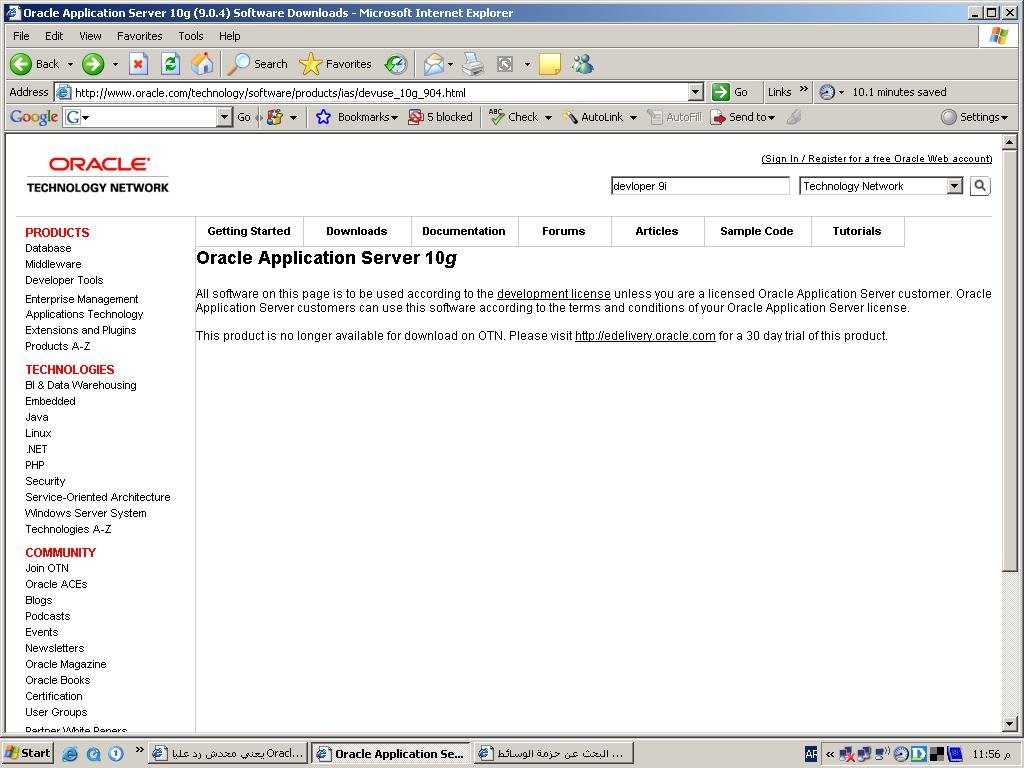Click the page vertical scrollbar thumb
The height and width of the screenshot is (768, 1024).
pyautogui.click(x=1009, y=359)
